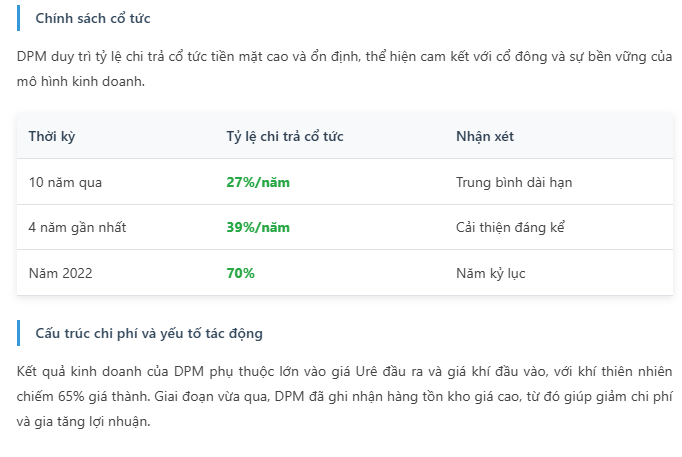Select the "Nhận xét" column header
This screenshot has width=682, height=457.
tap(485, 136)
